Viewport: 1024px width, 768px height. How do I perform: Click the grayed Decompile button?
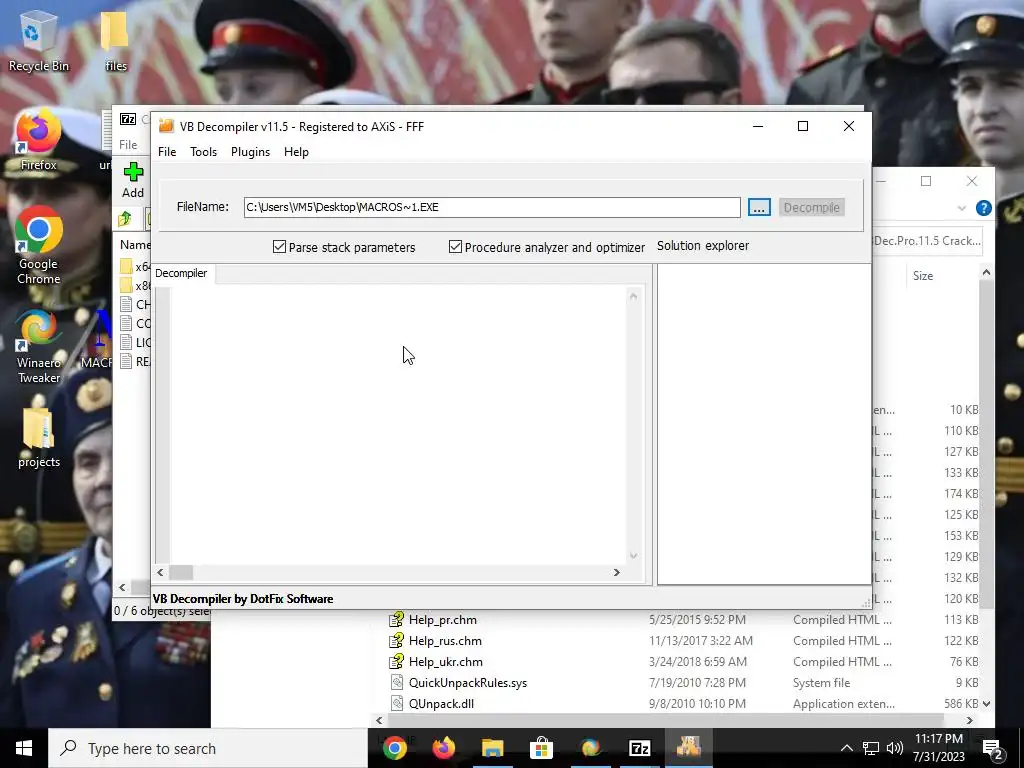pyautogui.click(x=811, y=207)
